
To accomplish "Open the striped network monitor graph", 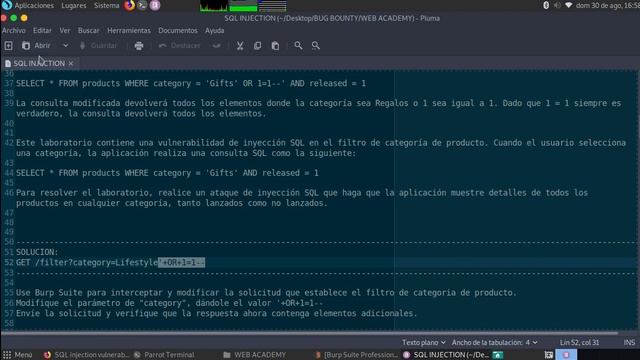I will tap(273, 6).
